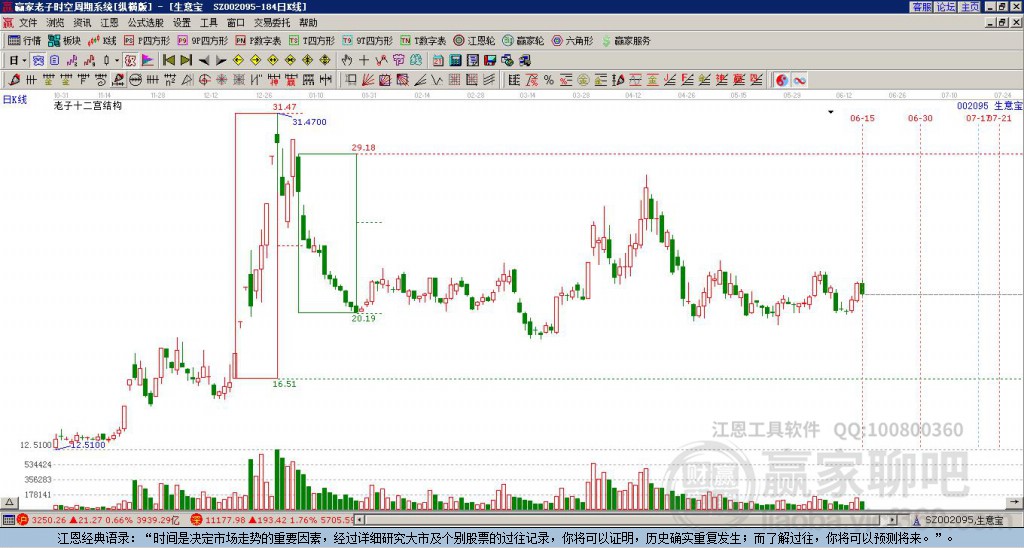Select the red pencil drawing tool

[x=14, y=80]
